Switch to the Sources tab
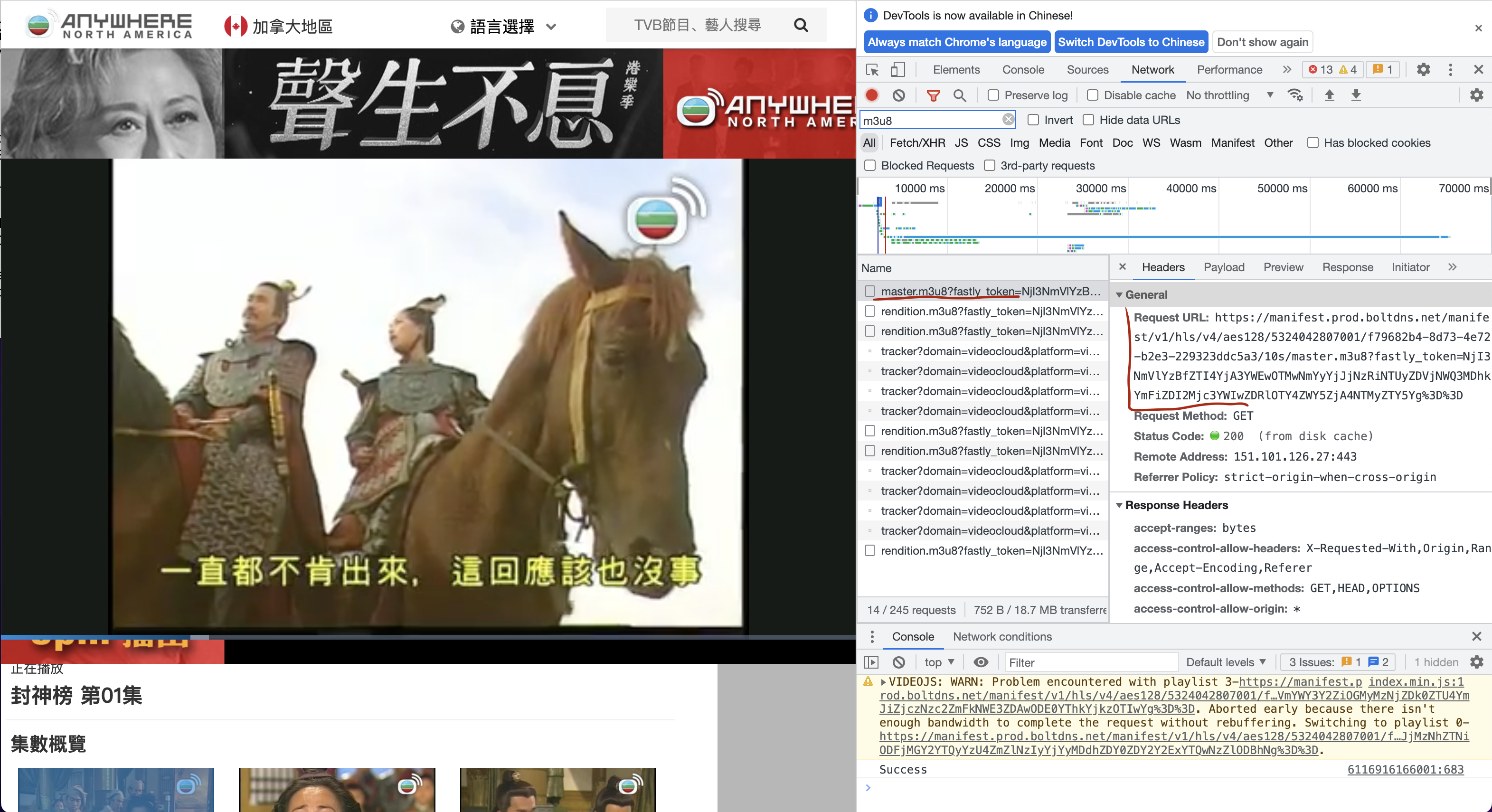The width and height of the screenshot is (1492, 812). [x=1087, y=69]
